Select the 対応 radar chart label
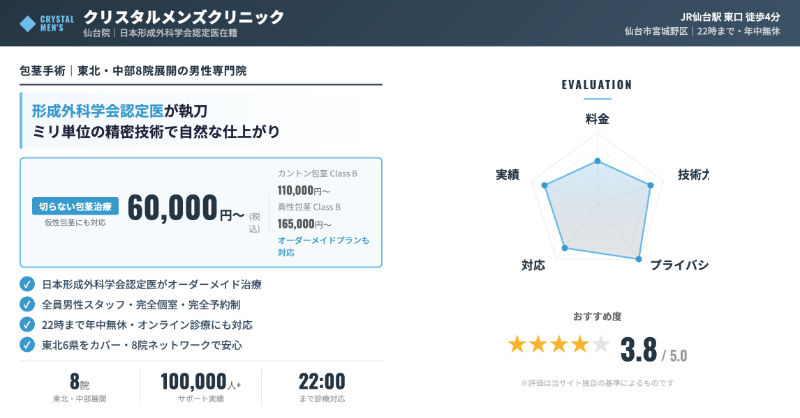 (x=533, y=266)
